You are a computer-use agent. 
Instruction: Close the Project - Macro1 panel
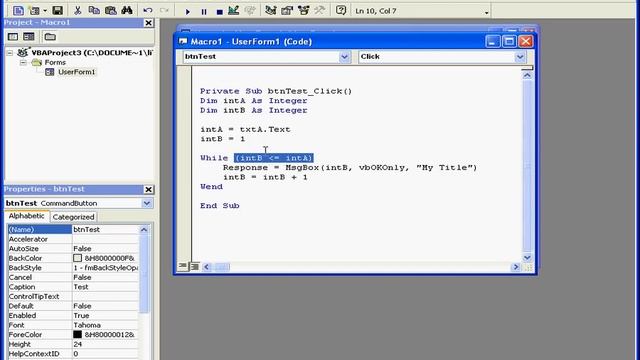click(x=149, y=23)
